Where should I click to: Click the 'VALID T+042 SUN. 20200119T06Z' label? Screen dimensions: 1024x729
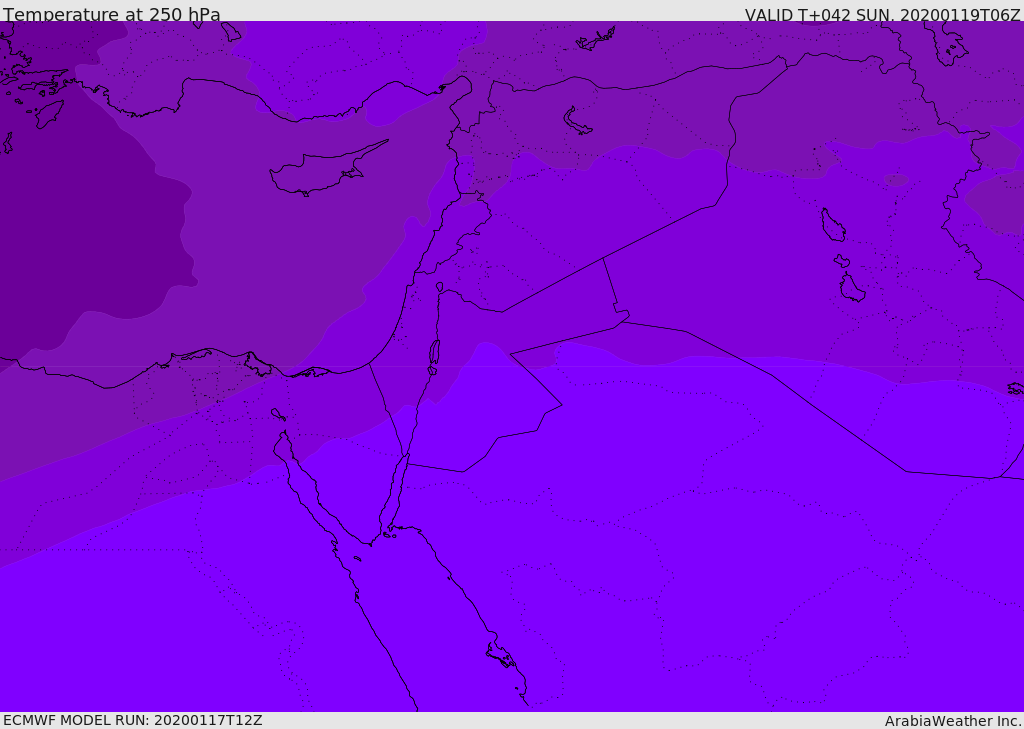pos(882,15)
